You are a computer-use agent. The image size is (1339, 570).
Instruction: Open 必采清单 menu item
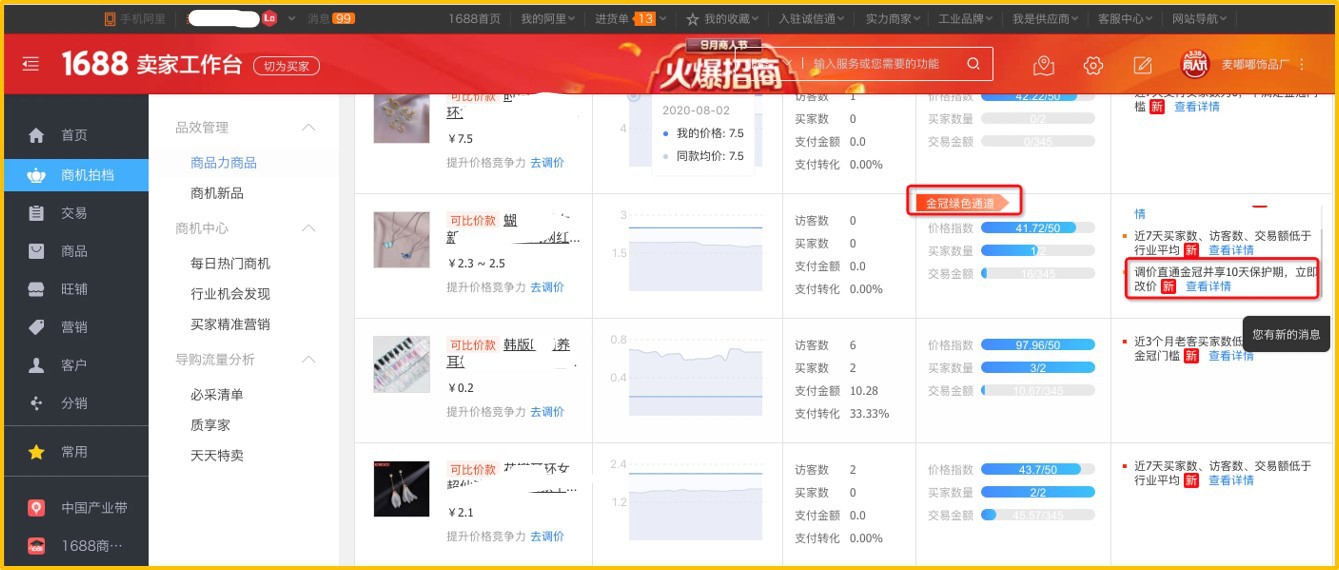[217, 395]
